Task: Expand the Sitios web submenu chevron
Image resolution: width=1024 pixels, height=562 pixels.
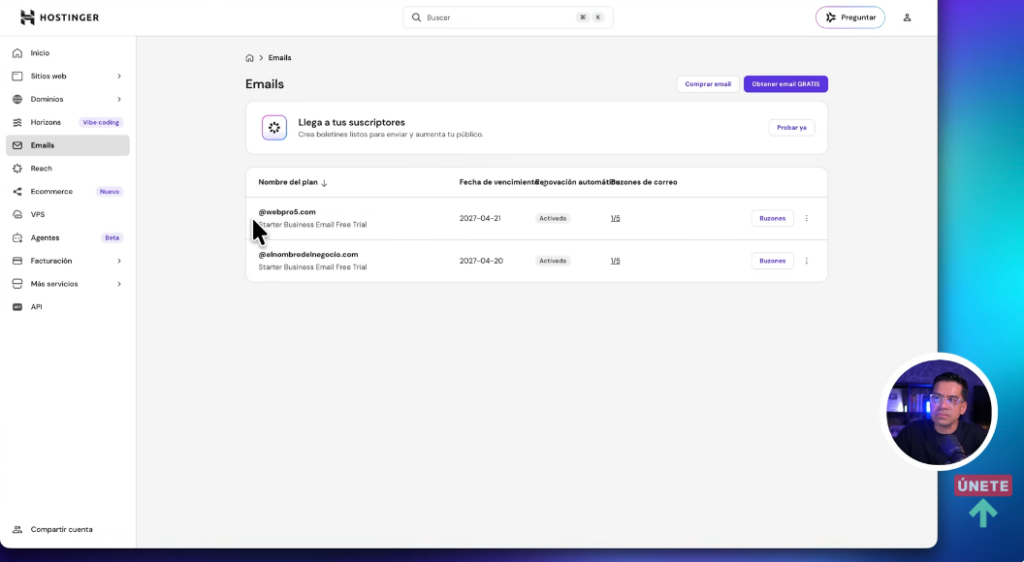Action: click(119, 76)
